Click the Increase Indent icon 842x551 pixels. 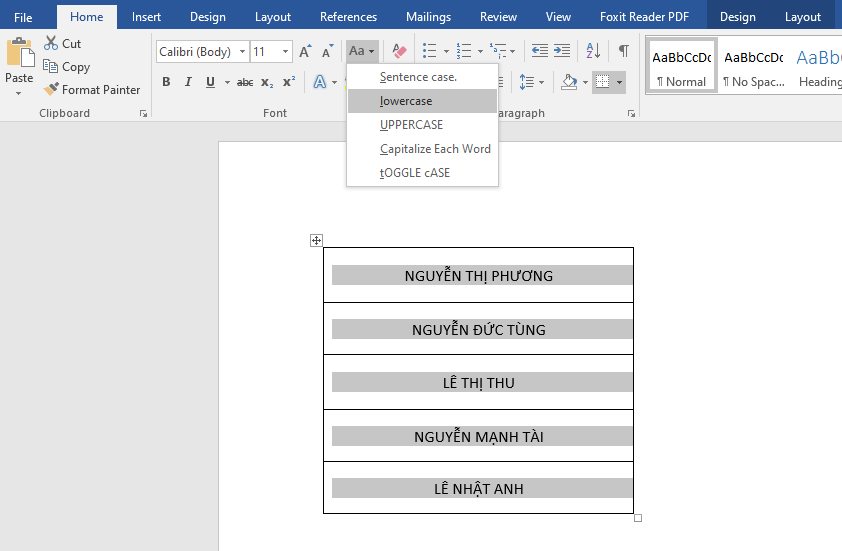coord(562,51)
